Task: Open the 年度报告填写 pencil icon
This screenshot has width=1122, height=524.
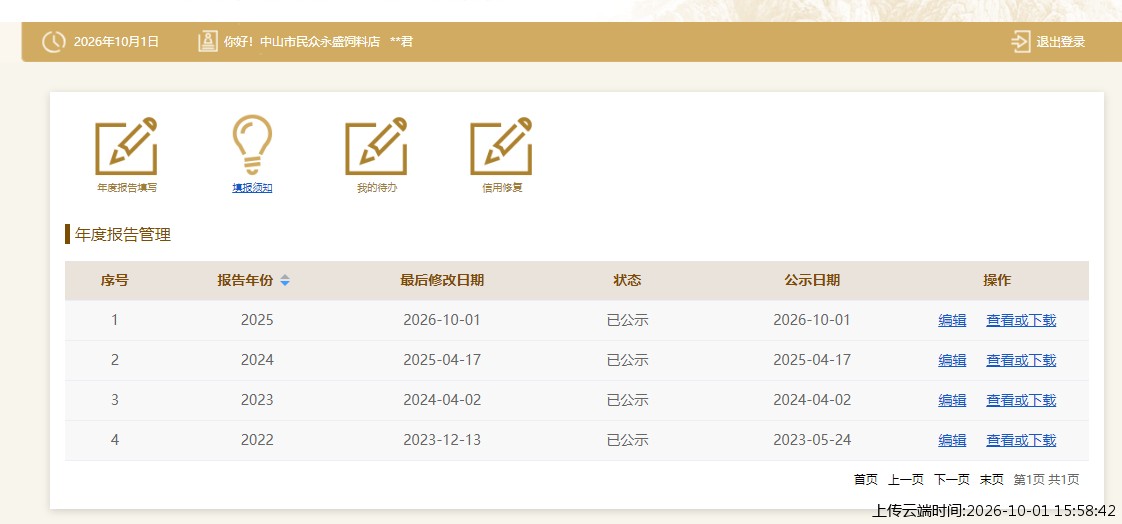Action: [126, 146]
